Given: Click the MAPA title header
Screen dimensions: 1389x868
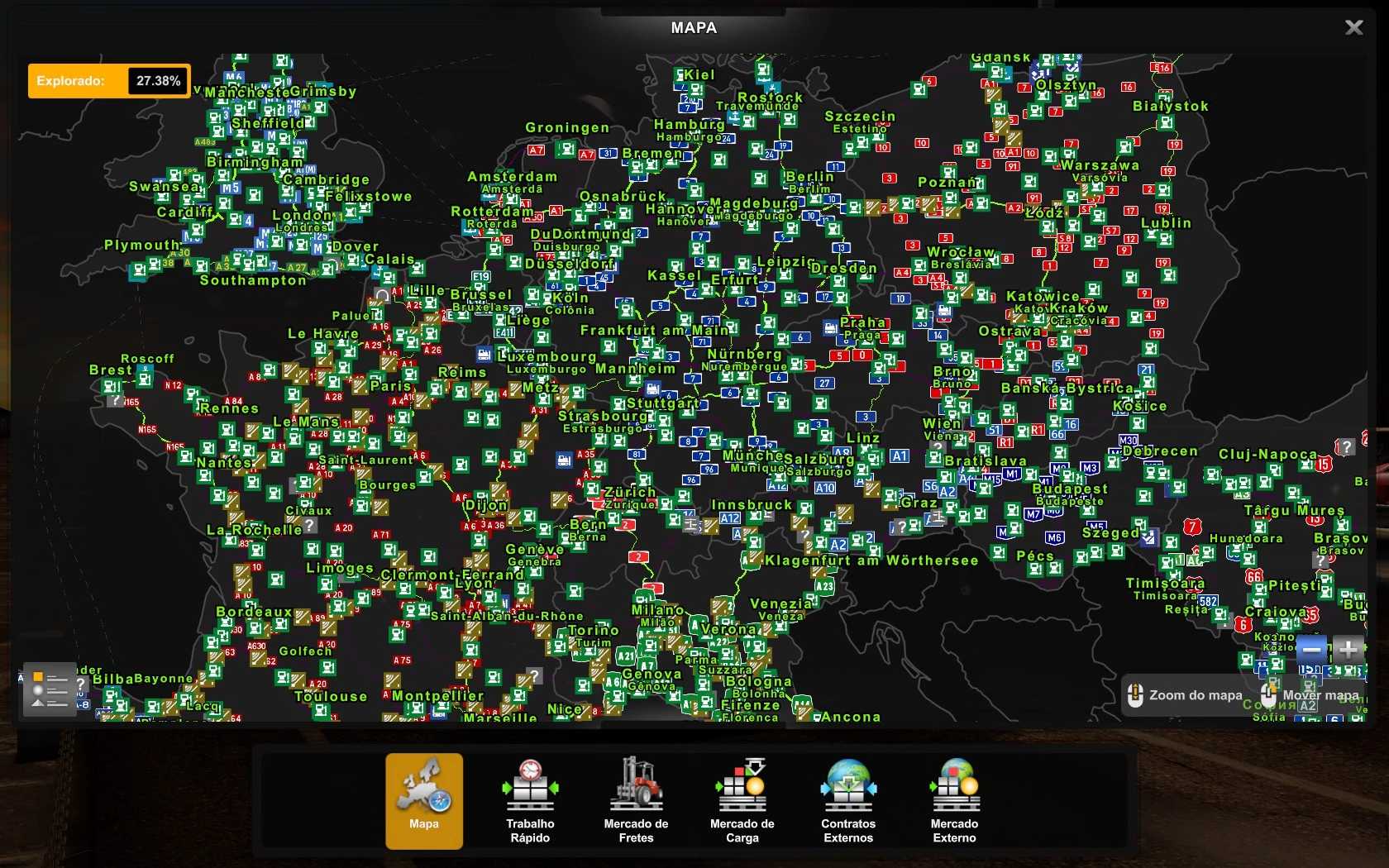Looking at the screenshot, I should [694, 28].
